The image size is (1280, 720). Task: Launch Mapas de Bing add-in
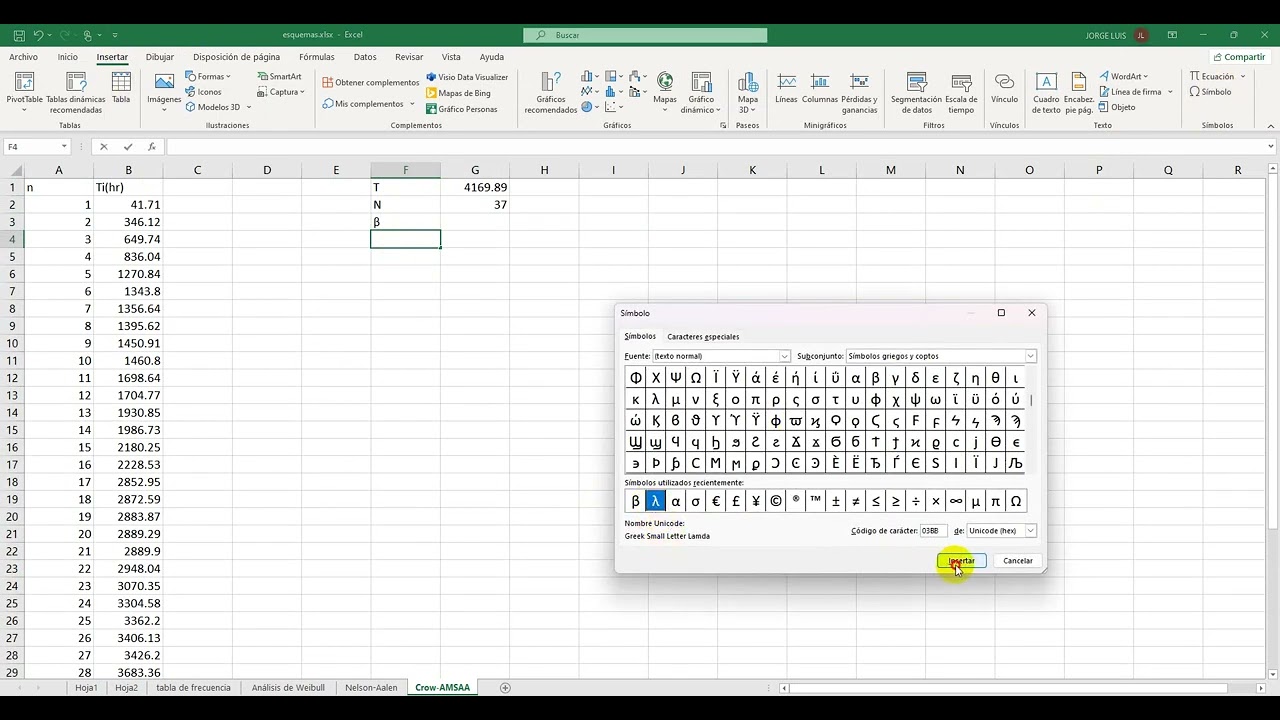click(x=459, y=93)
